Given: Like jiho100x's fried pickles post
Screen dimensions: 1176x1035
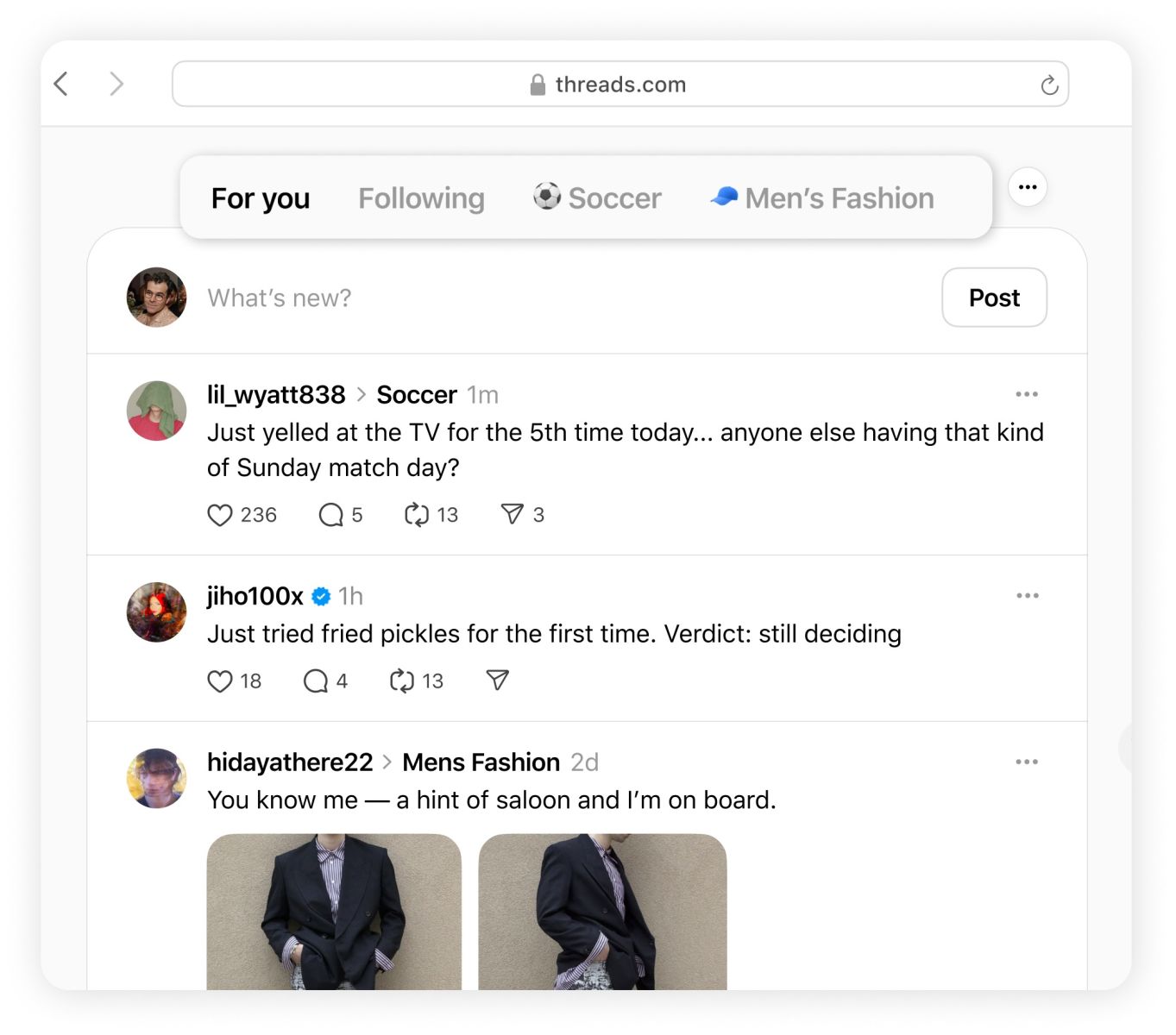Looking at the screenshot, I should (220, 681).
